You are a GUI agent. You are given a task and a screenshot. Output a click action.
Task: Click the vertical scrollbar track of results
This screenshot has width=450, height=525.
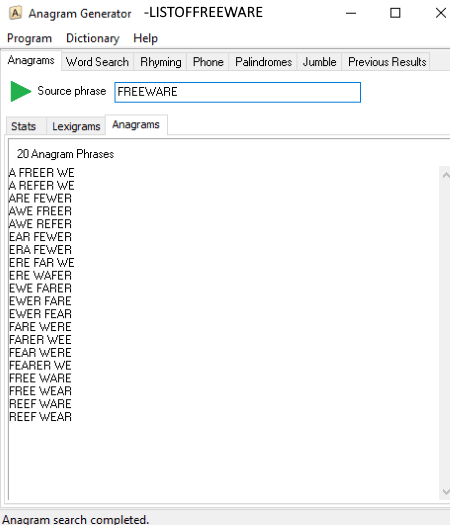click(446, 333)
